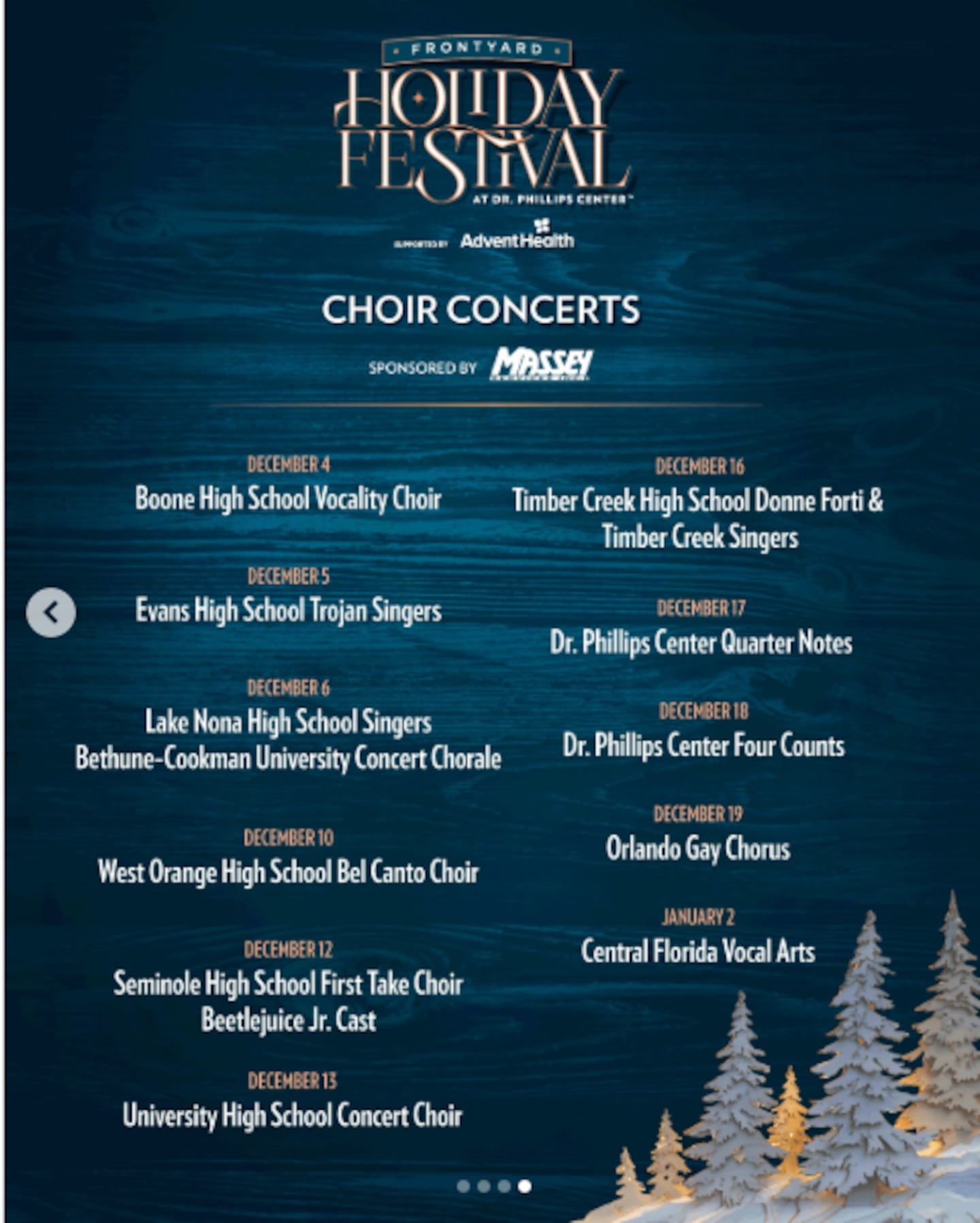This screenshot has height=1223, width=980.
Task: Click Evans High School Trojan Singers
Action: click(288, 610)
